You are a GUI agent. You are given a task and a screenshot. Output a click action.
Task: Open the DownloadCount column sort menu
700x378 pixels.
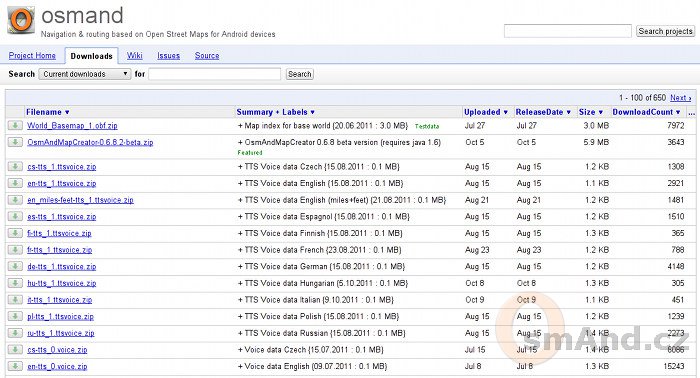(646, 112)
